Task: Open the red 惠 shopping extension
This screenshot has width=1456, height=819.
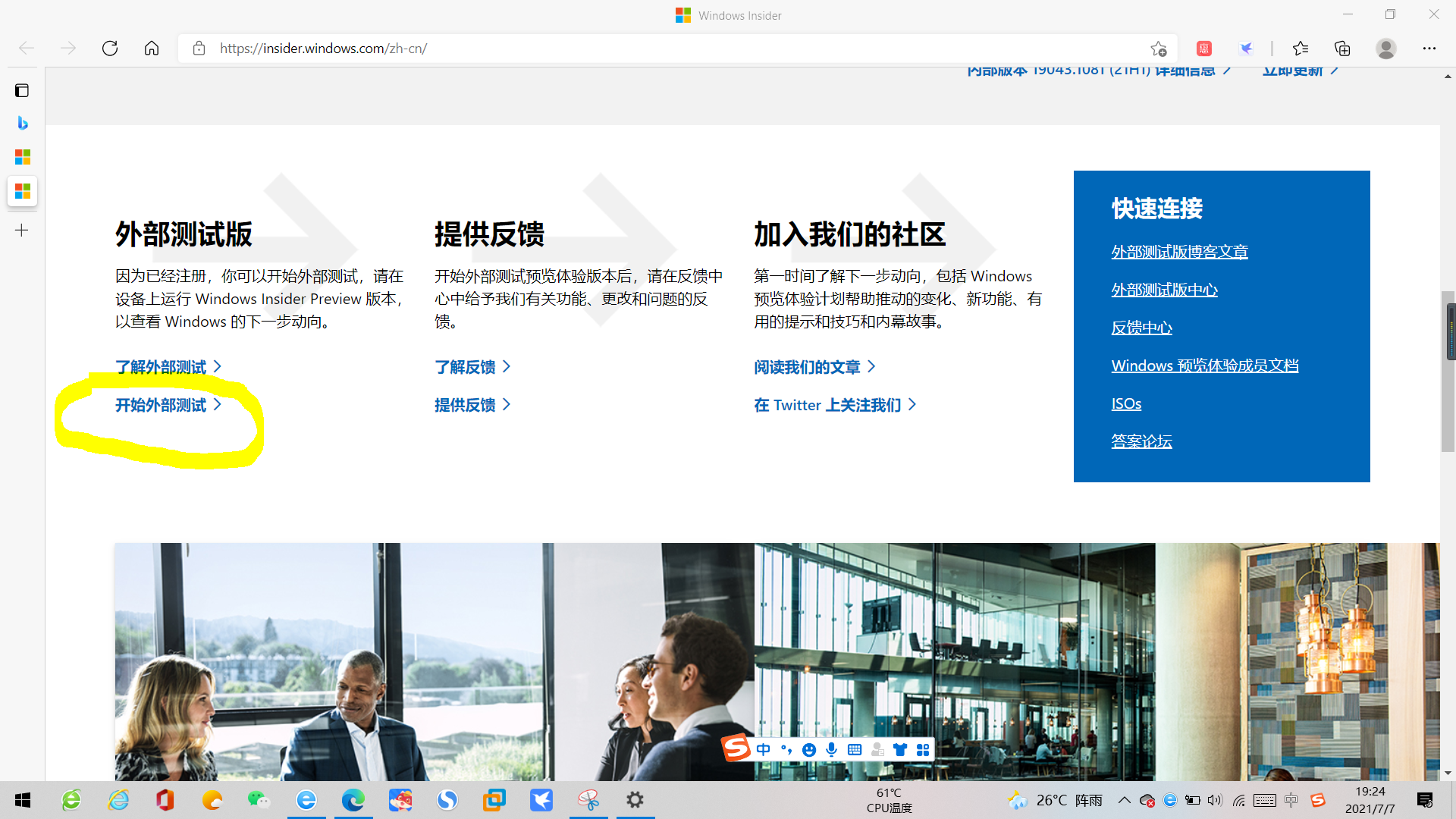Action: pyautogui.click(x=1204, y=49)
